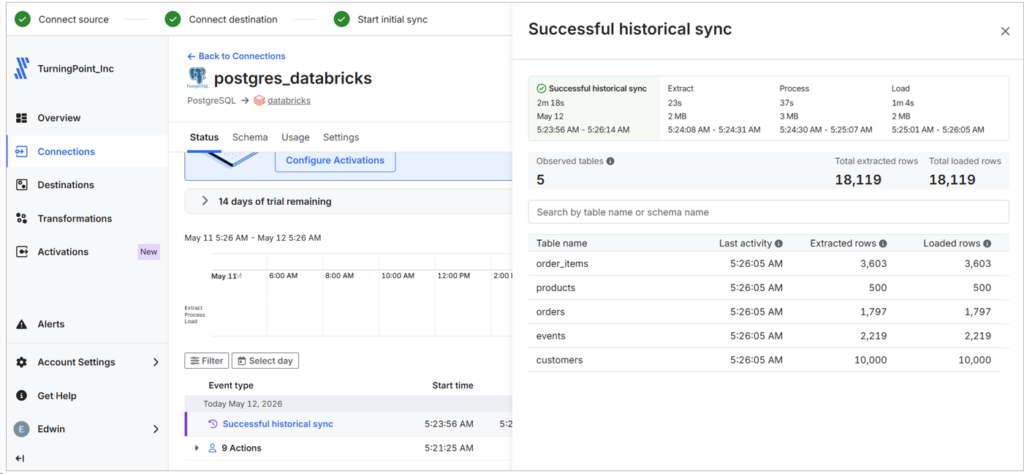This screenshot has width=1024, height=474.
Task: Click the Overview dashboard icon
Action: (22, 118)
